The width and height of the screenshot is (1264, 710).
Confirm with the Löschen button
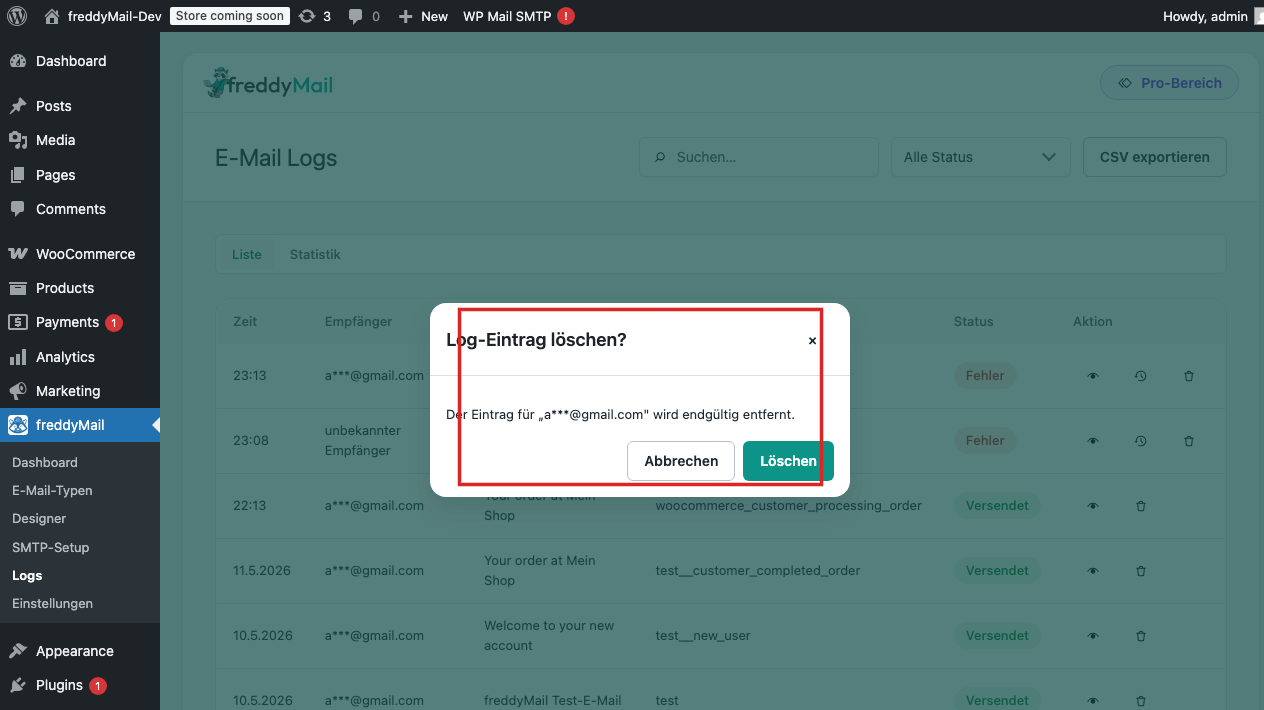click(788, 461)
